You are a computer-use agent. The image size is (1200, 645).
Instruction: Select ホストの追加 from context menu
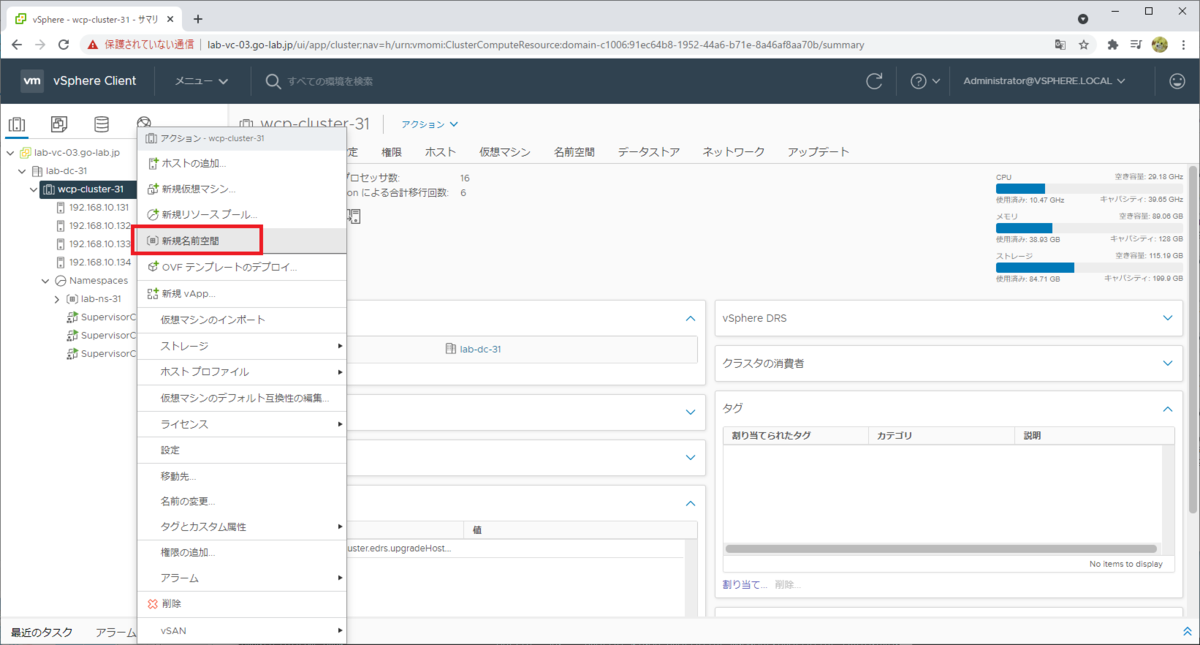(x=241, y=163)
